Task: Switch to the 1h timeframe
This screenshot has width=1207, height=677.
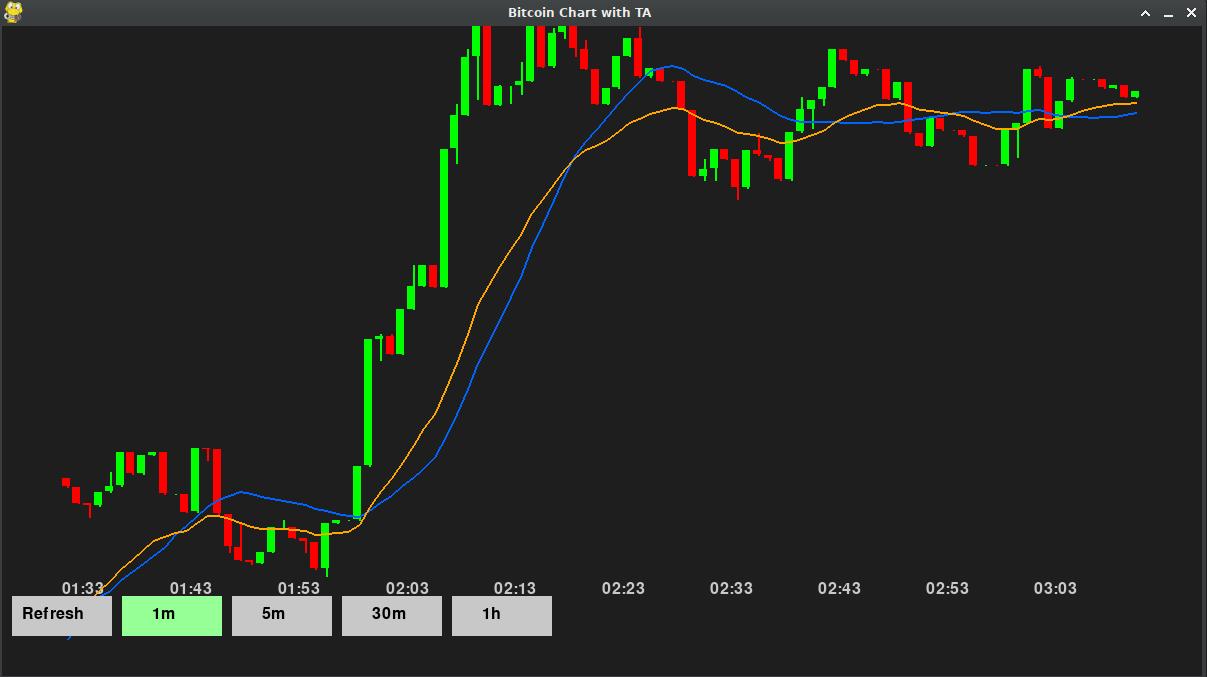Action: coord(502,616)
